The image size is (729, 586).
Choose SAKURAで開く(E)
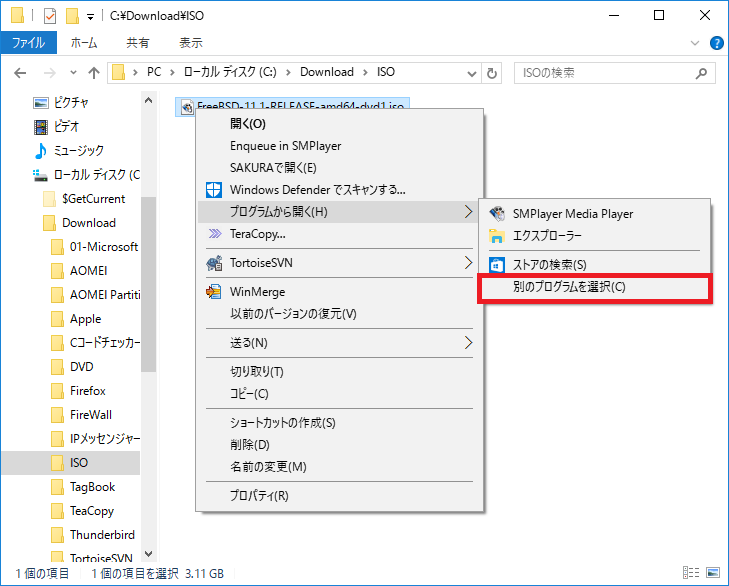339,168
